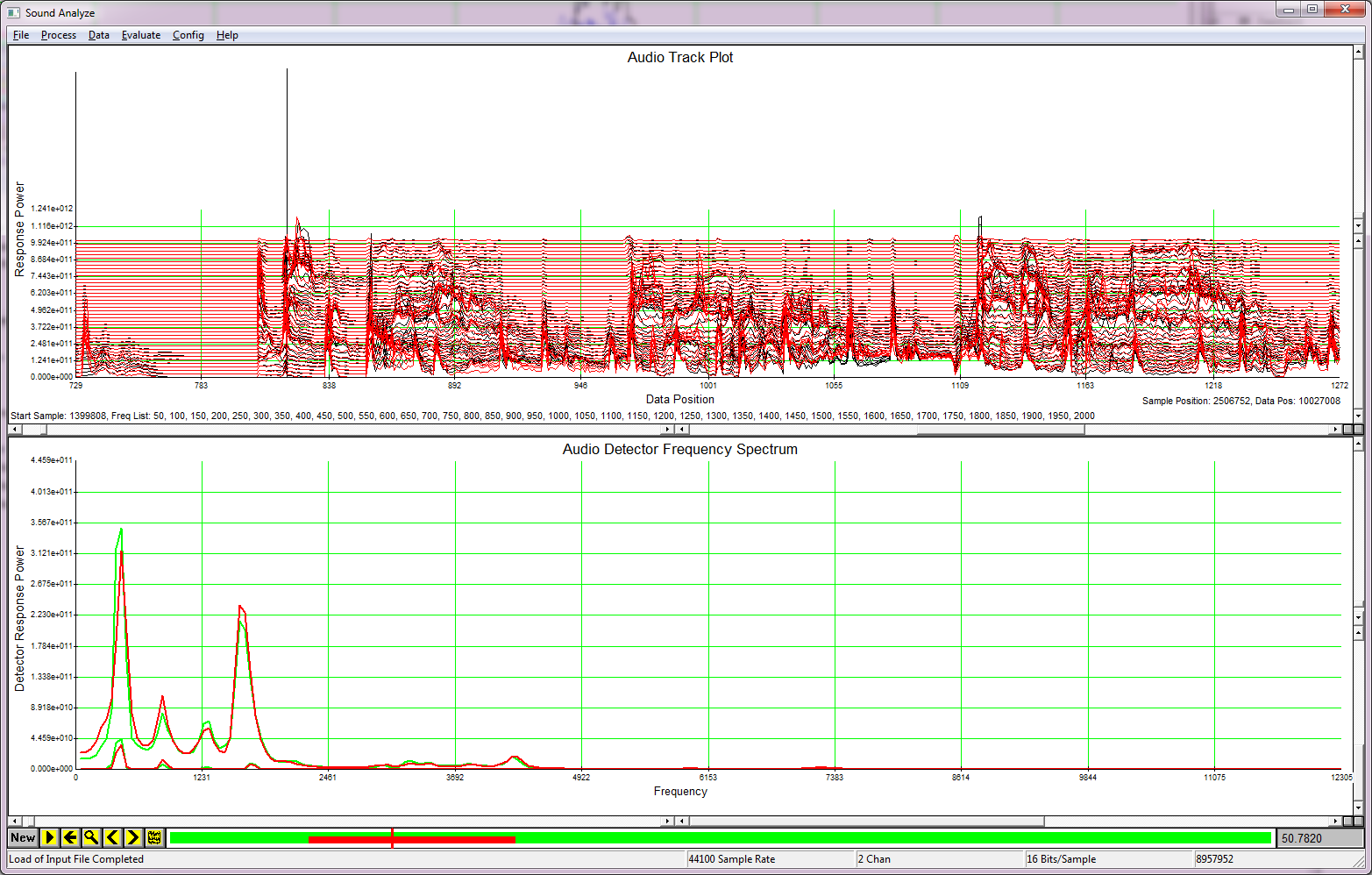Open the File menu
The height and width of the screenshot is (875, 1372).
(x=19, y=35)
